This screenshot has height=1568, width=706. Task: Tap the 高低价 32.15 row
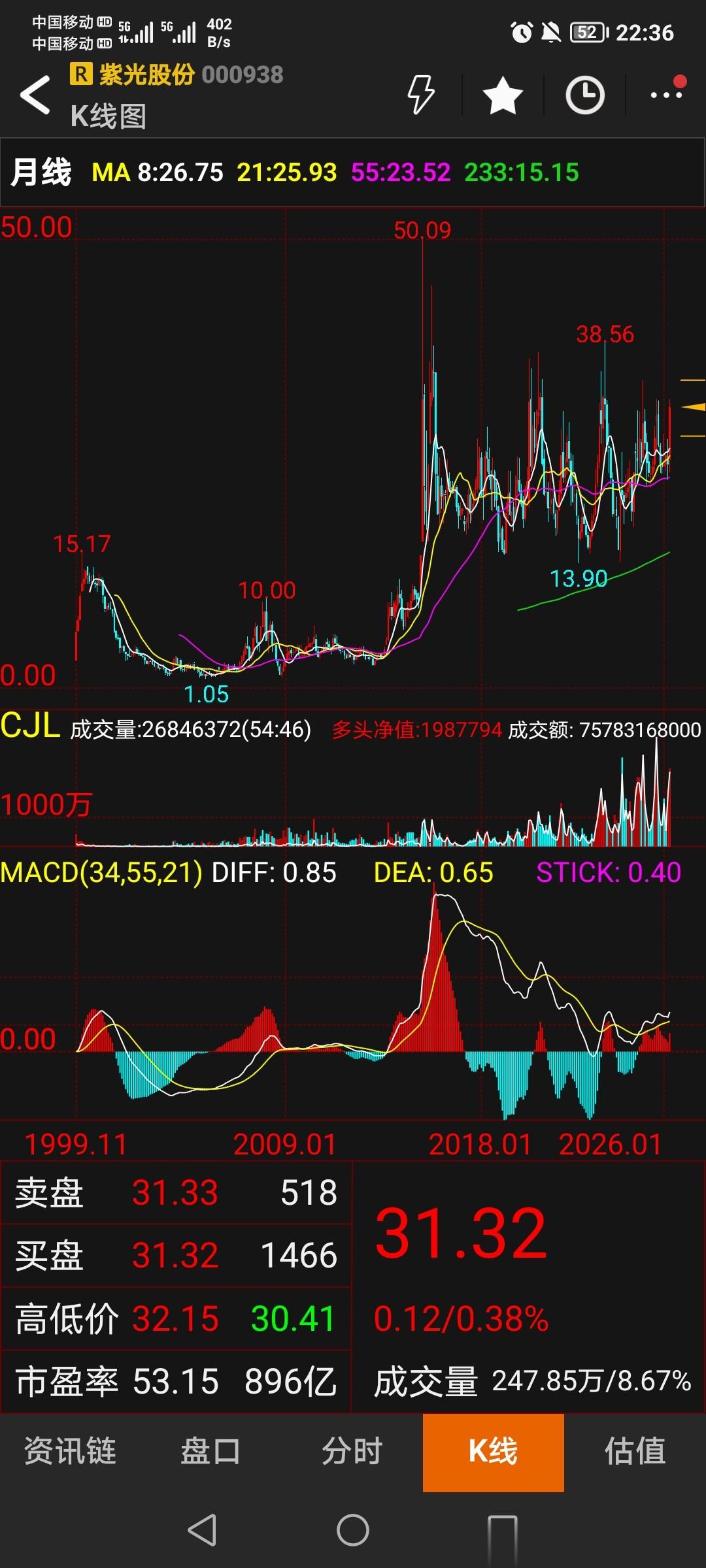(176, 1318)
